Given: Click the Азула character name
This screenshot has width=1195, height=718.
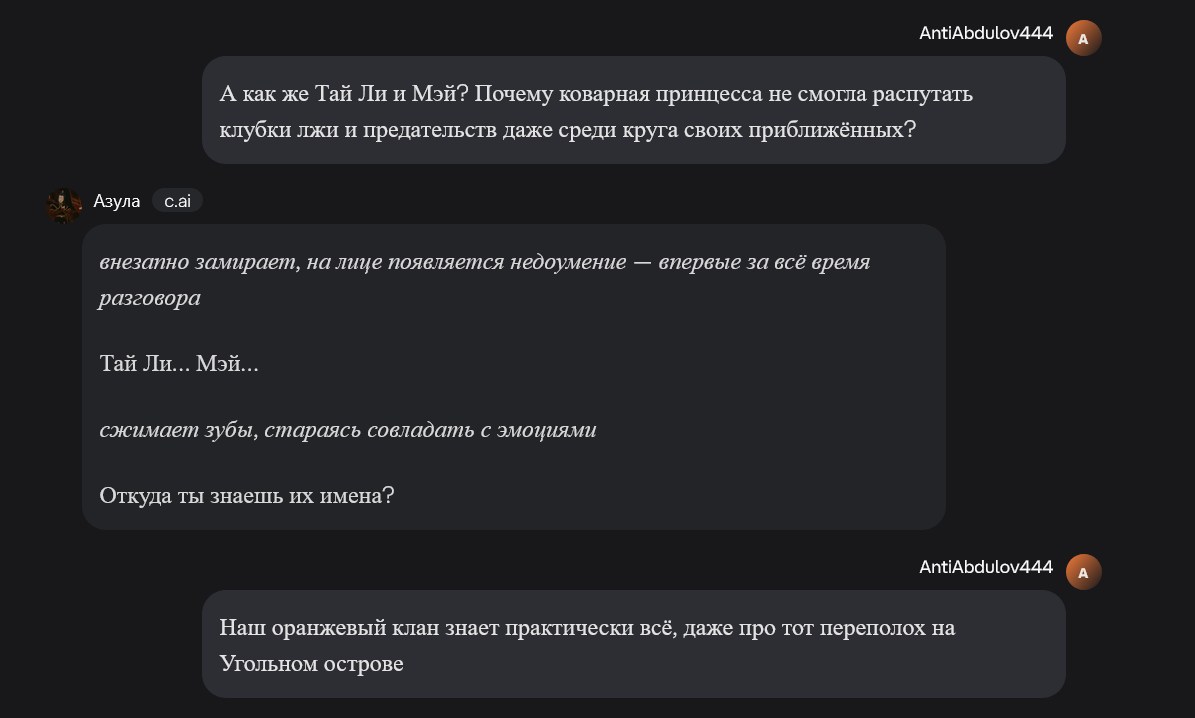Looking at the screenshot, I should click(x=116, y=201).
